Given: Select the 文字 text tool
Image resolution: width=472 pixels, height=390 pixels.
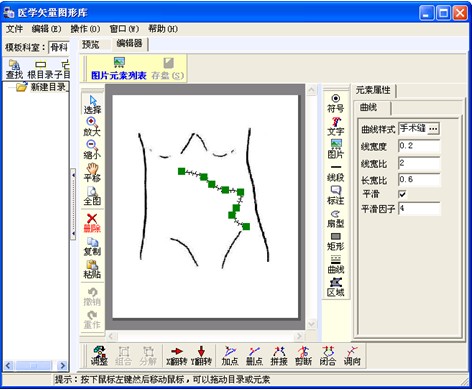Looking at the screenshot, I should pyautogui.click(x=336, y=127).
